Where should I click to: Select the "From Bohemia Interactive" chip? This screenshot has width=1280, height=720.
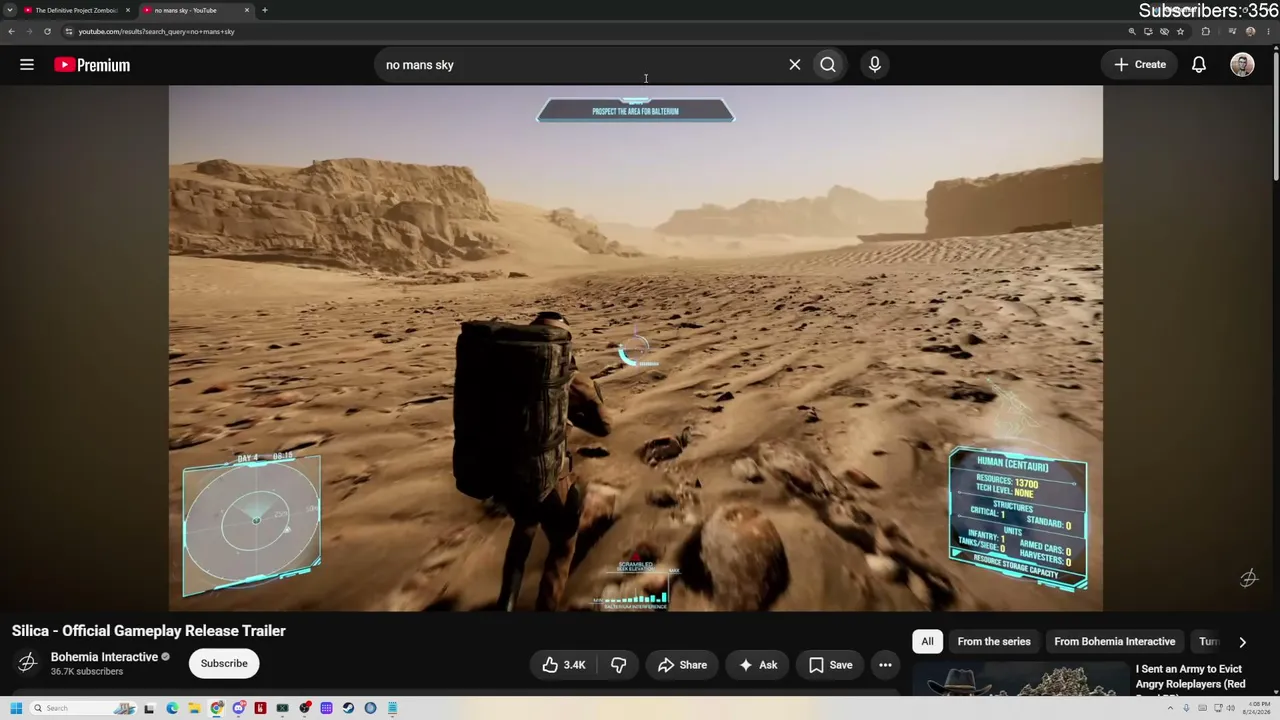1114,642
